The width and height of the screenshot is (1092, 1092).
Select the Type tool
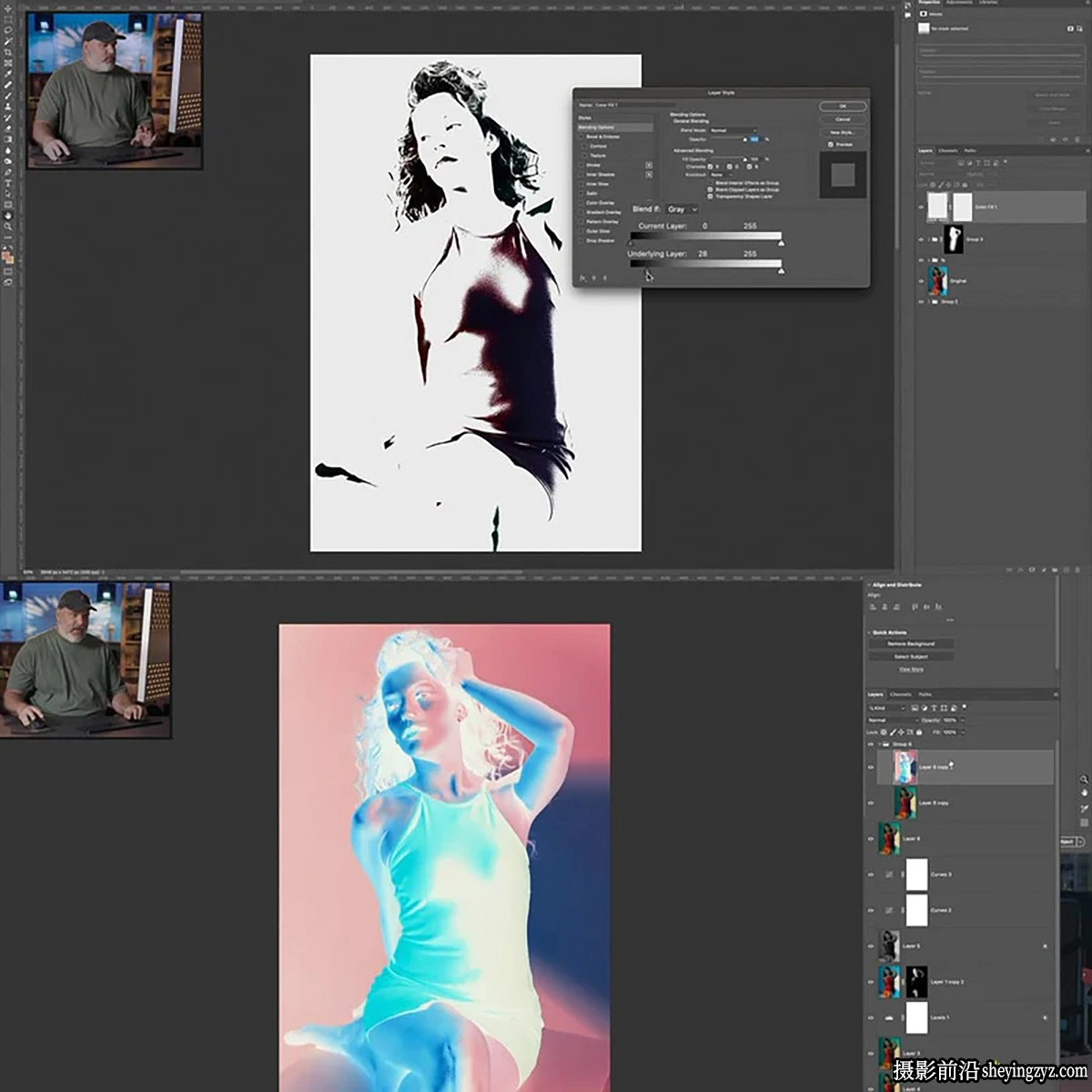click(x=8, y=183)
